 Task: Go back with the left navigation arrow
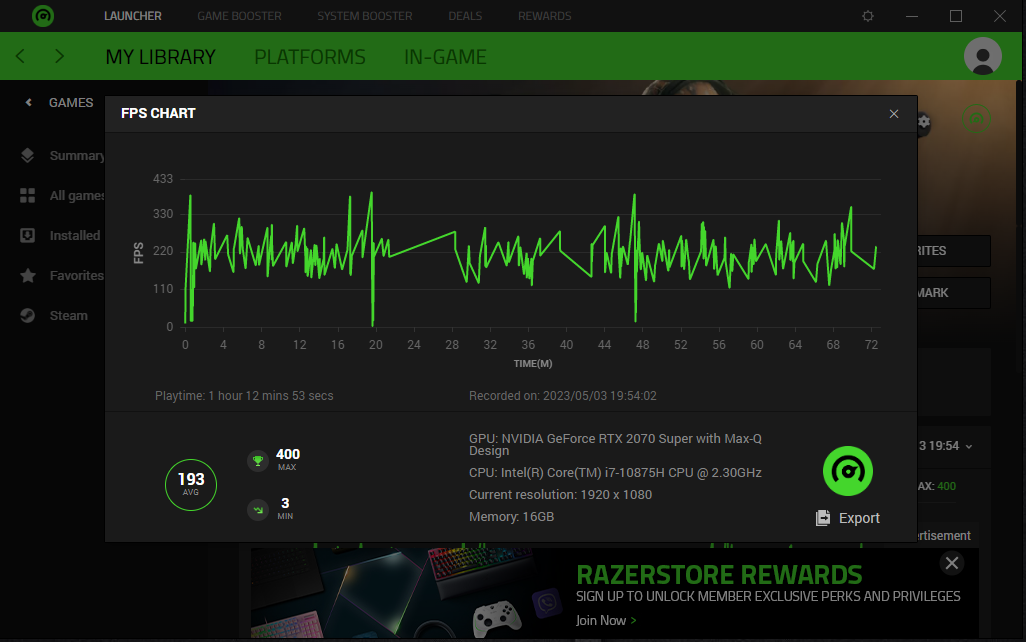pyautogui.click(x=20, y=56)
